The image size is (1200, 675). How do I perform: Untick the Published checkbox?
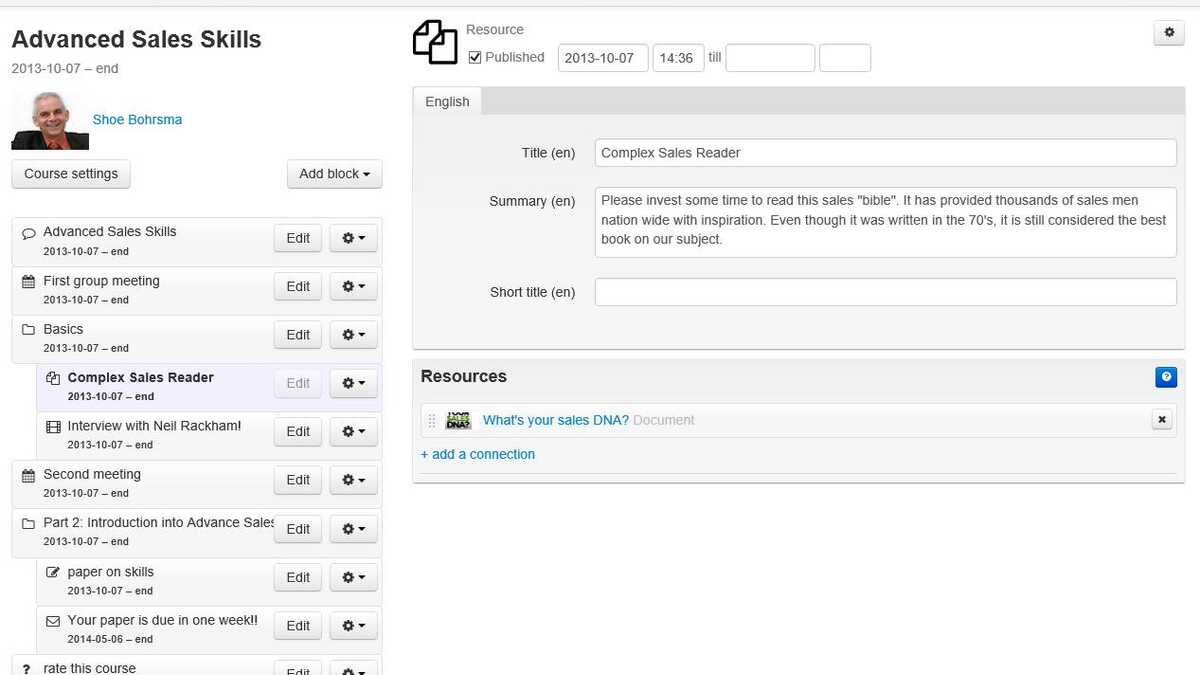[x=475, y=57]
